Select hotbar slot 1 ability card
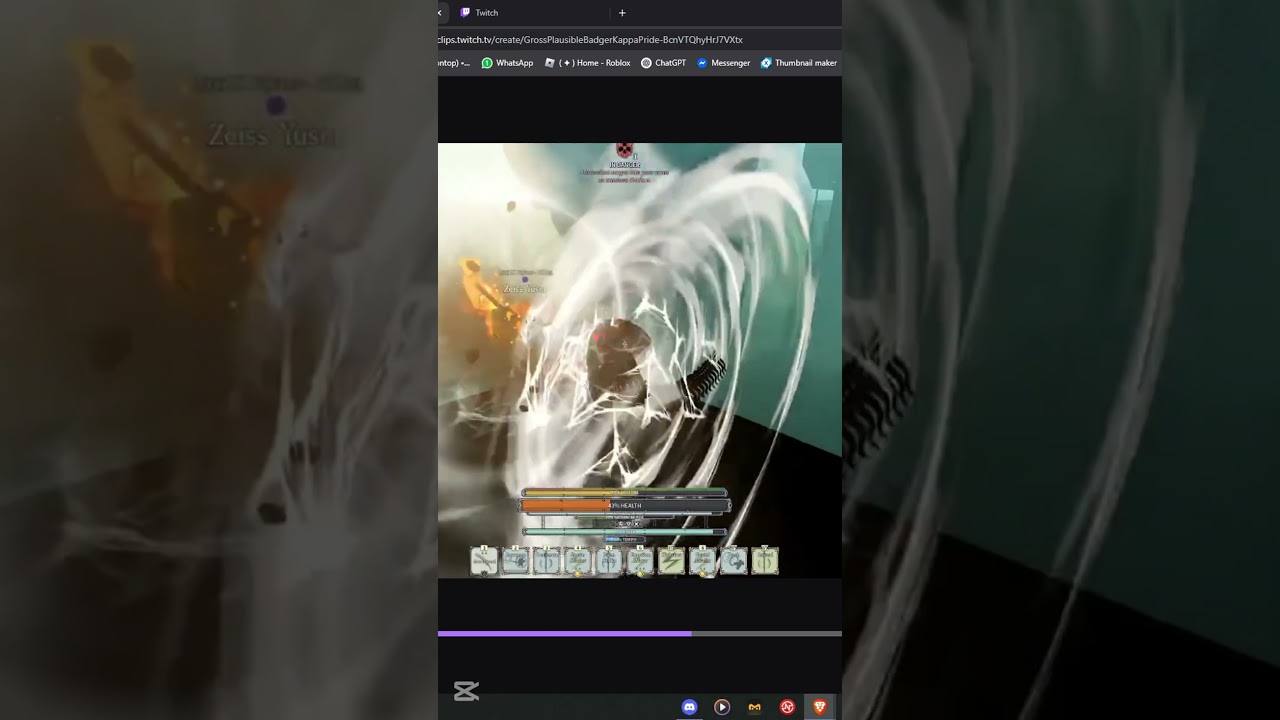Image resolution: width=1280 pixels, height=720 pixels. 484,561
